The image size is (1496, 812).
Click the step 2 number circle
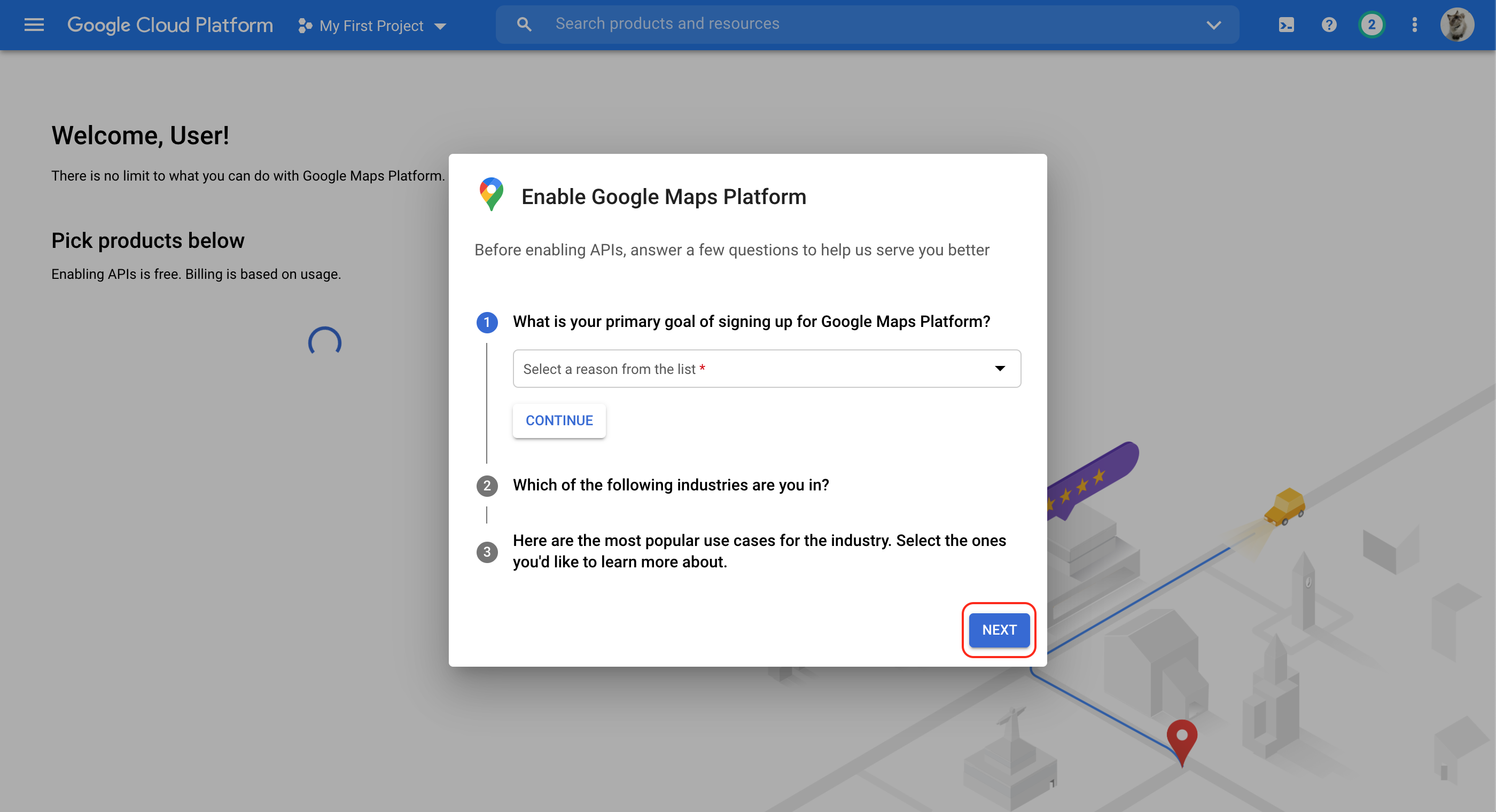[487, 486]
